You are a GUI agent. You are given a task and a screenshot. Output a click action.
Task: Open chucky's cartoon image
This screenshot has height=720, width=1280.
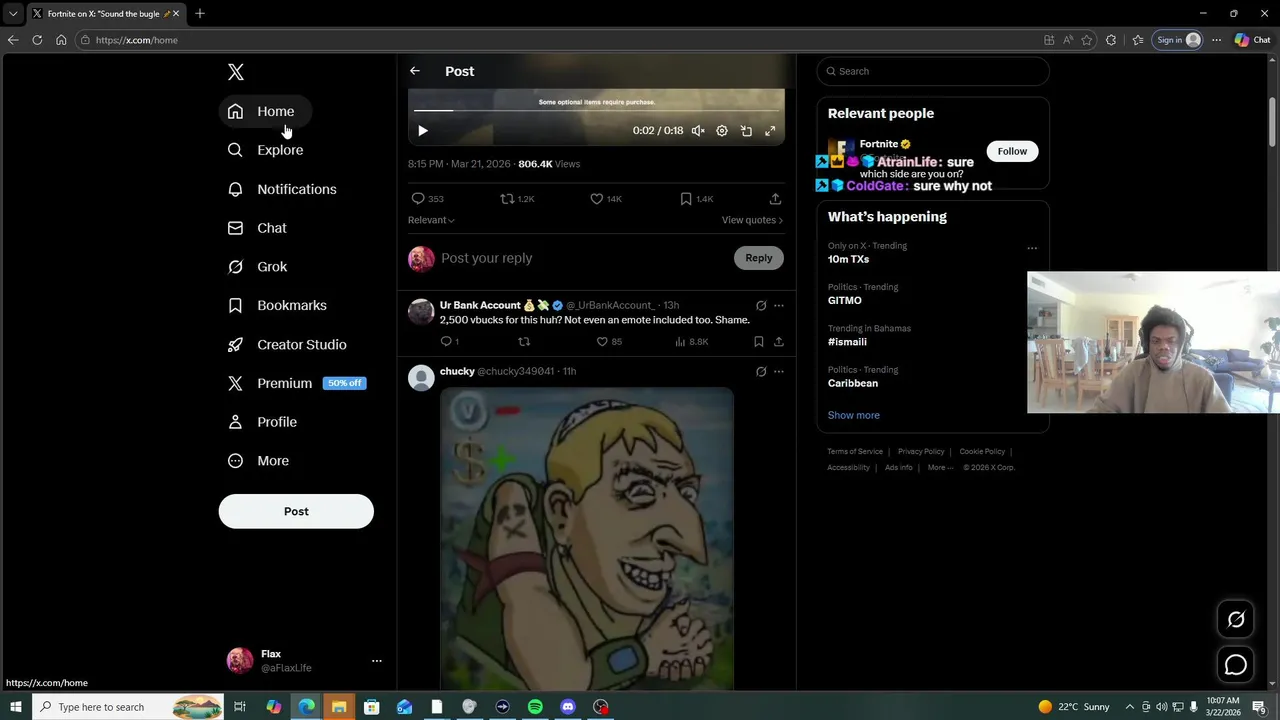(x=587, y=538)
